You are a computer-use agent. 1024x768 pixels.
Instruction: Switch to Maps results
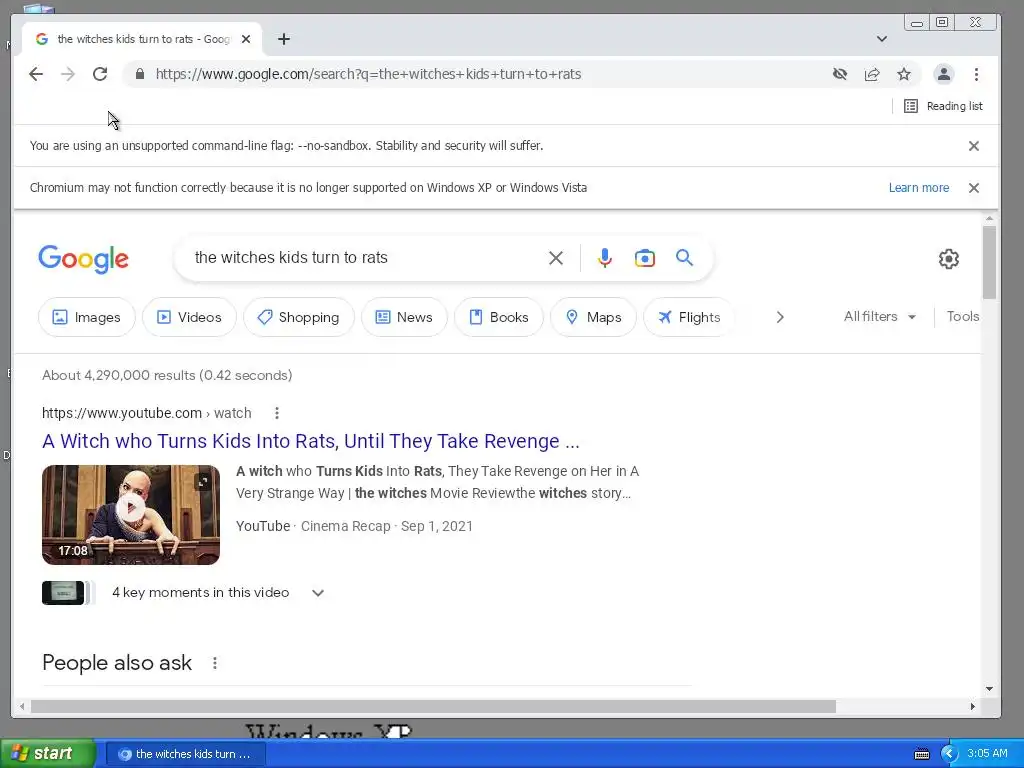(x=594, y=317)
